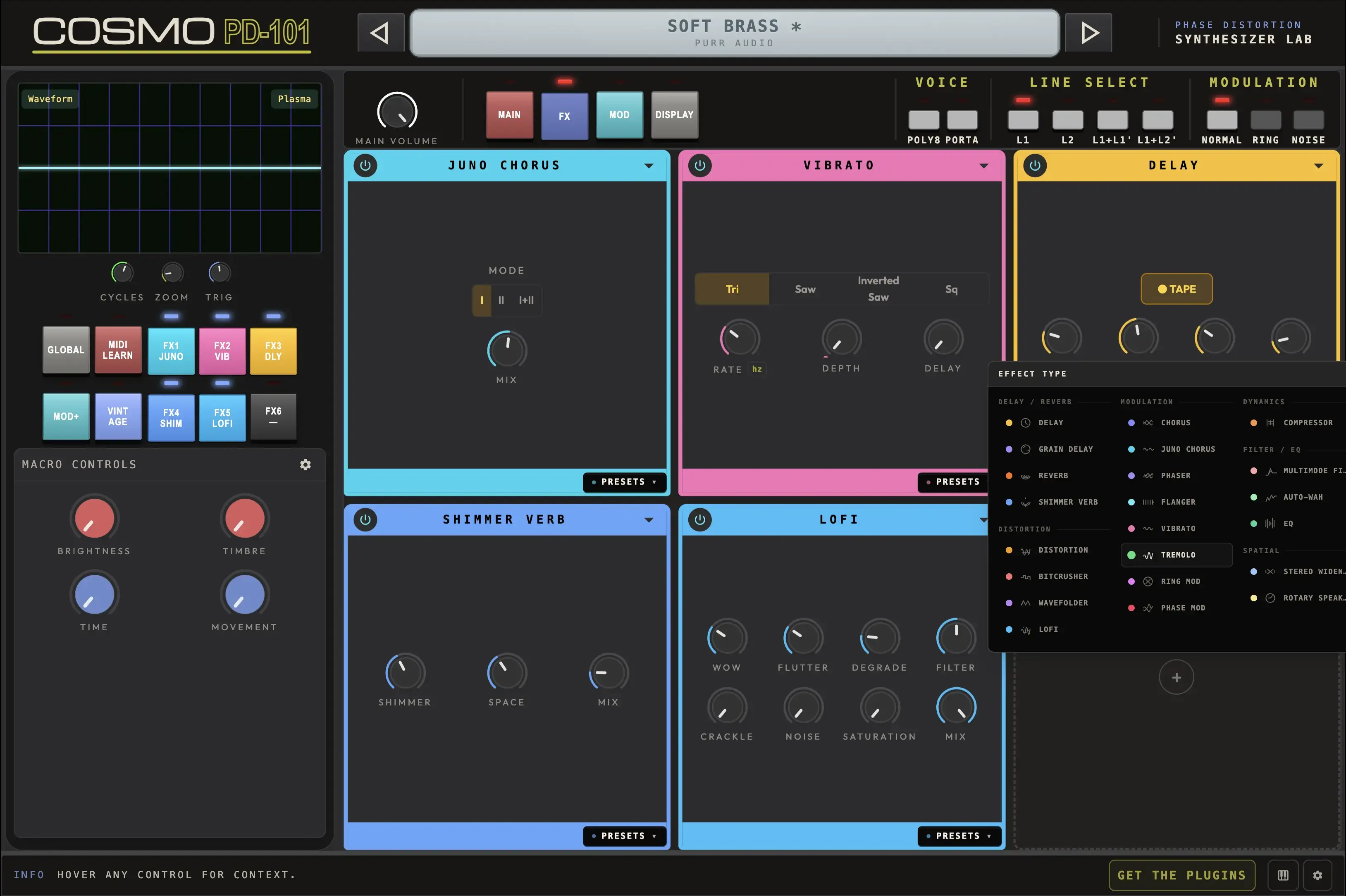Click the VINTAGE button
This screenshot has width=1346, height=896.
click(118, 416)
